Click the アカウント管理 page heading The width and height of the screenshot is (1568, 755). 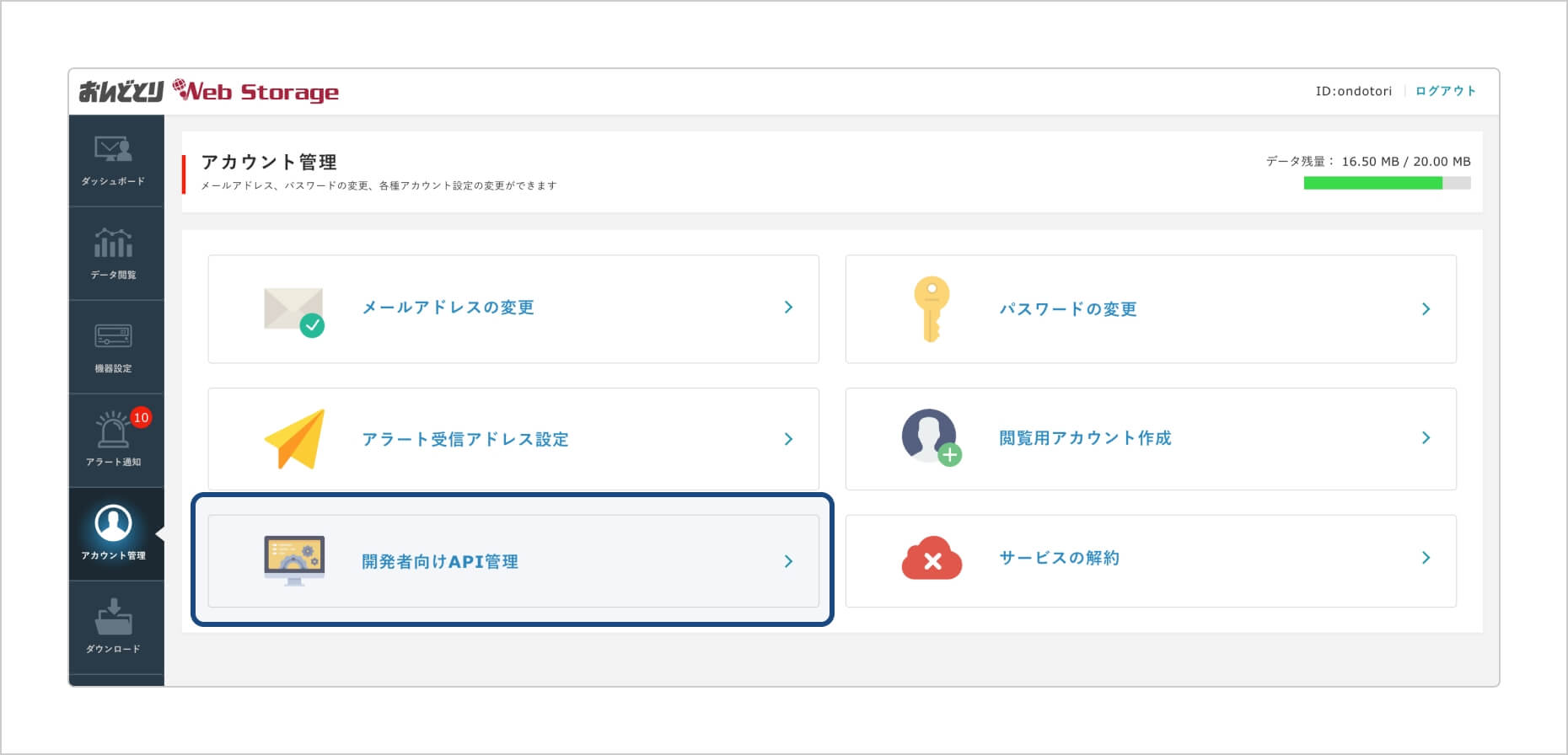[x=269, y=162]
